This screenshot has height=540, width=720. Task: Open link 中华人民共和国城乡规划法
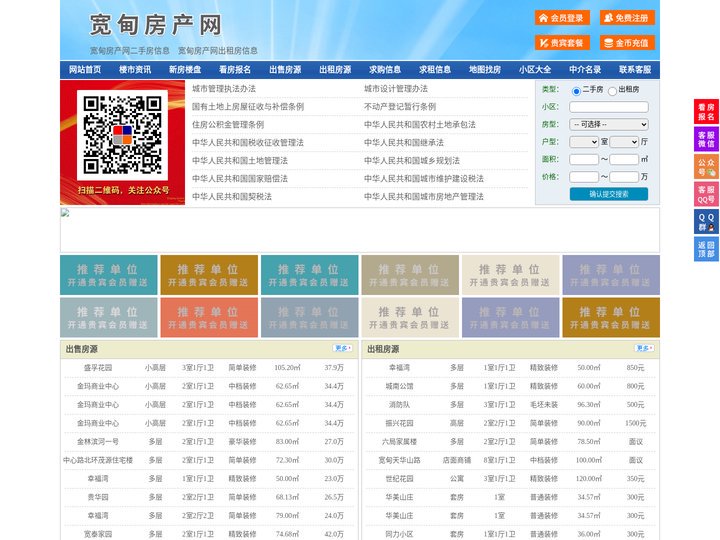point(412,160)
